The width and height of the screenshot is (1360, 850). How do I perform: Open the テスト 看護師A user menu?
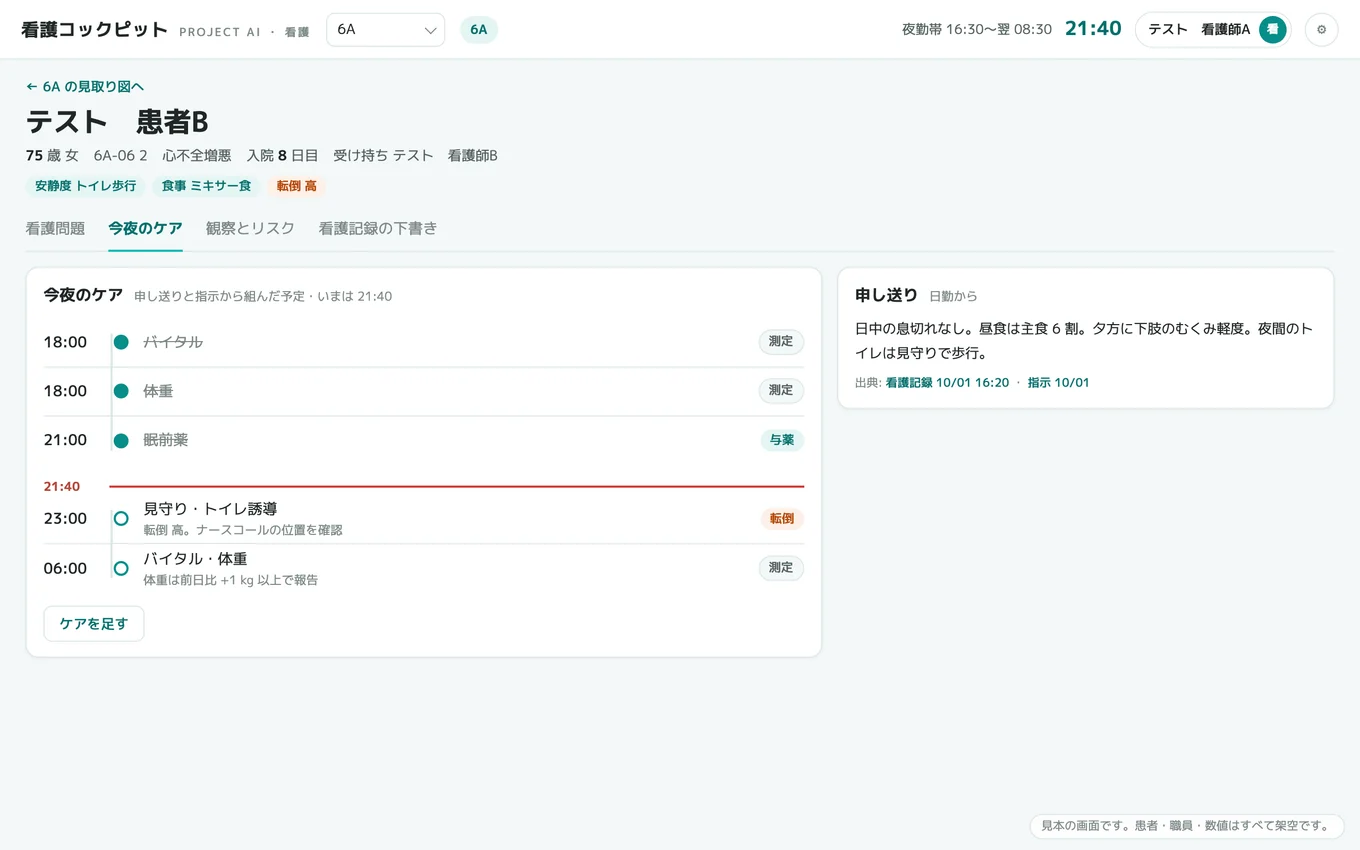[x=1213, y=30]
